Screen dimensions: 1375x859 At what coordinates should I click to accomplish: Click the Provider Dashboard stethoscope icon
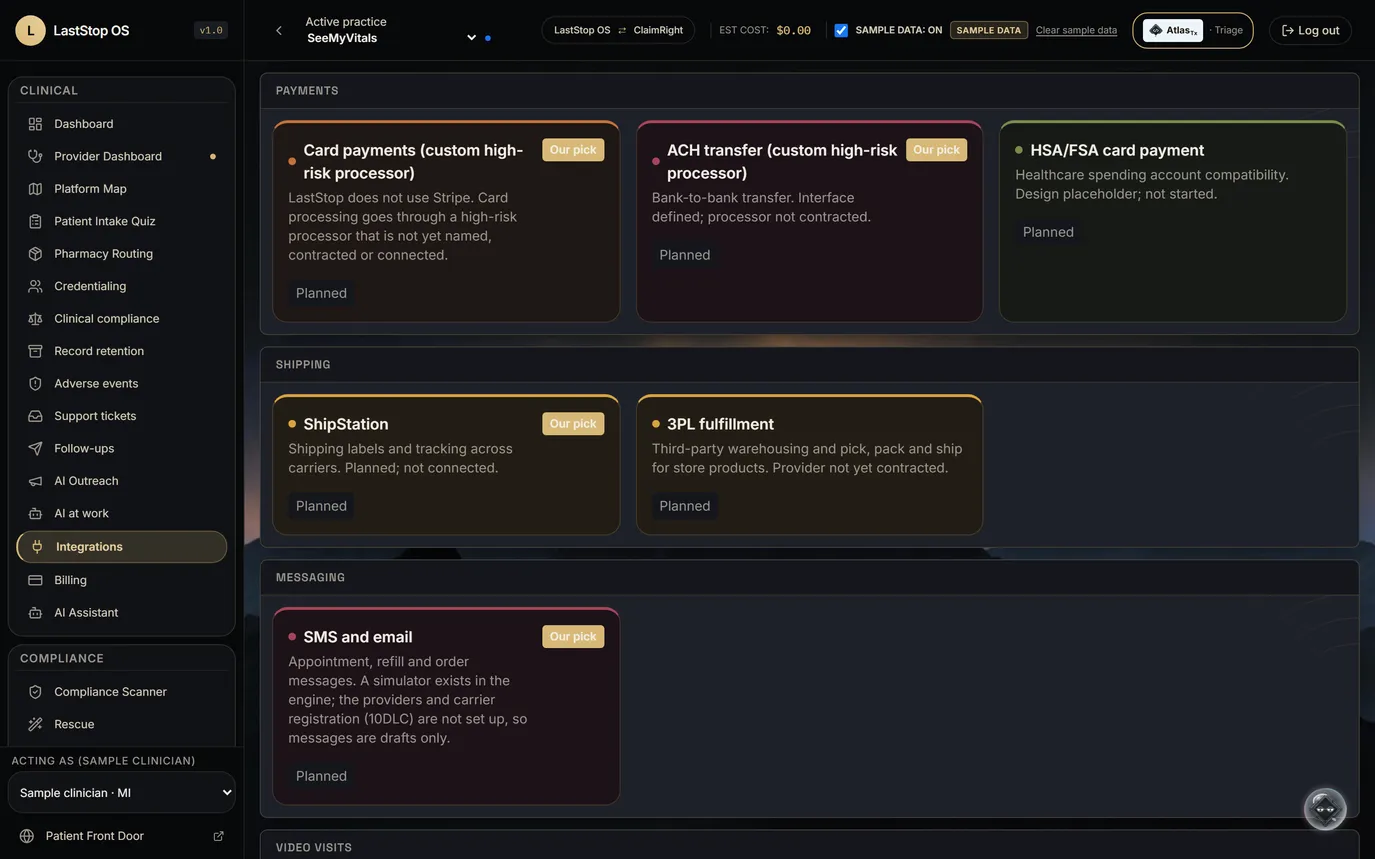coord(35,156)
